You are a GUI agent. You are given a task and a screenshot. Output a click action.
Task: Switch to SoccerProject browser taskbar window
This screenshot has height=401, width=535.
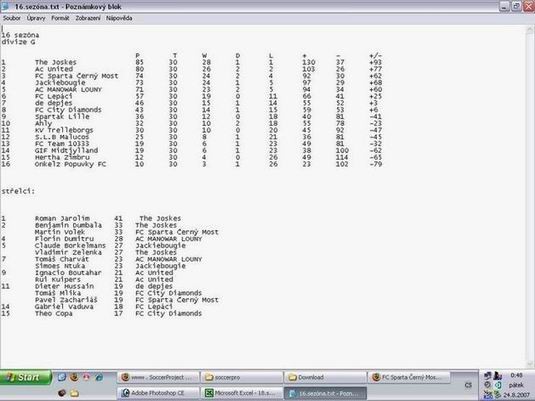(158, 377)
